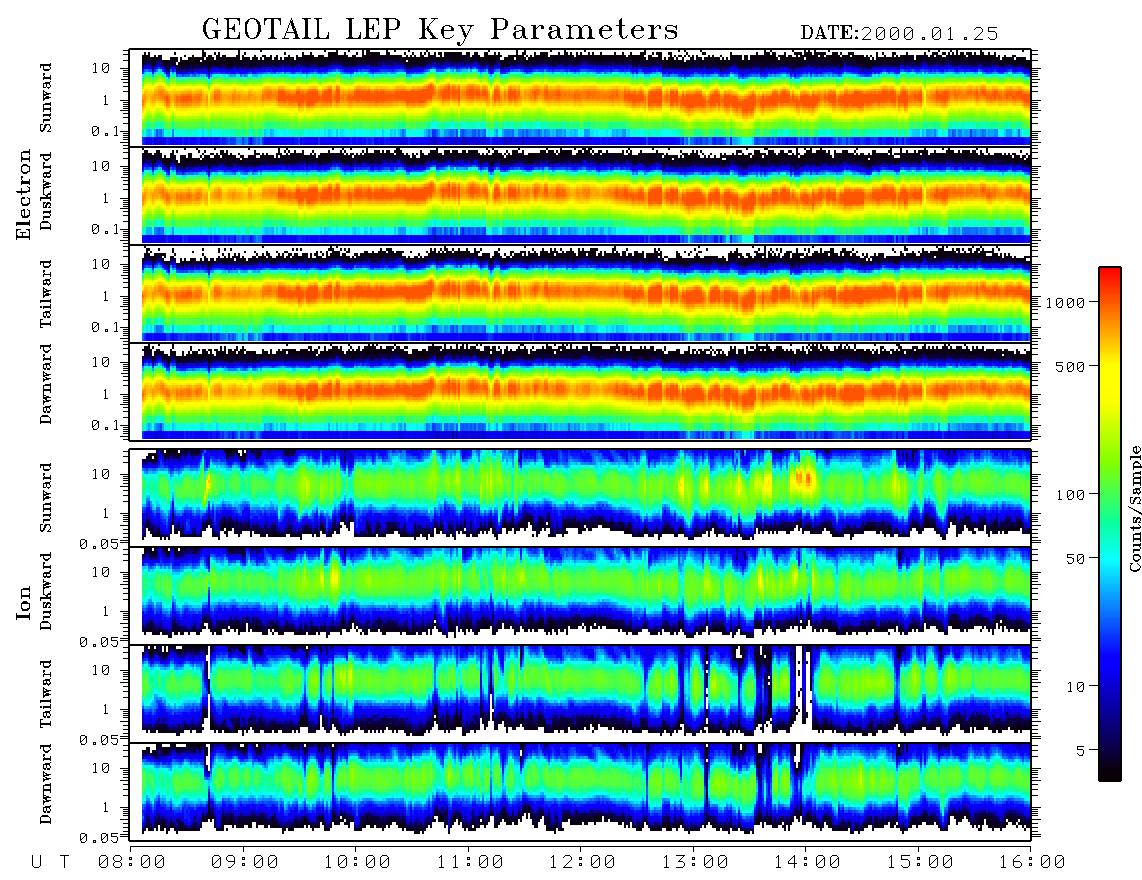The height and width of the screenshot is (880, 1142).
Task: Click the 13:00 time tick label
Action: point(695,863)
